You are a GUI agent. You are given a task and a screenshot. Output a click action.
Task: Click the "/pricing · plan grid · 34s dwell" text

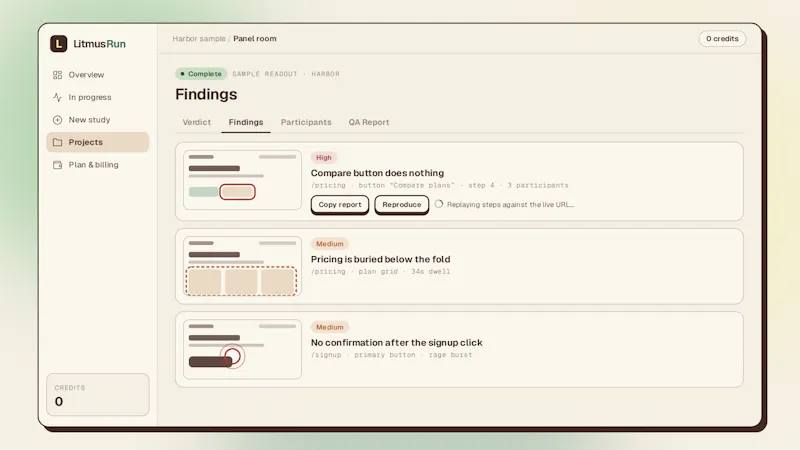point(381,271)
